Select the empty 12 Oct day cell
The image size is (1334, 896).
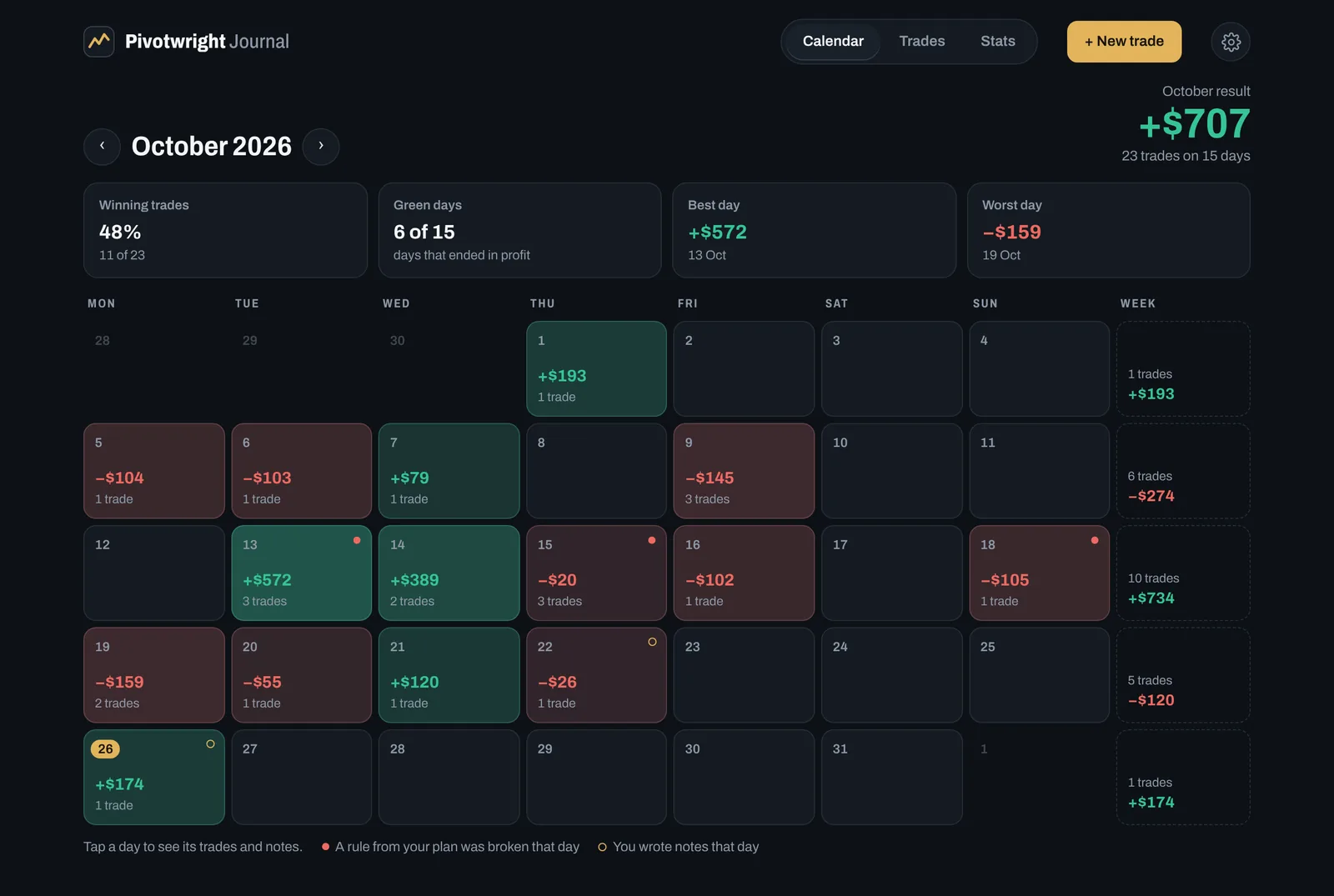click(x=154, y=573)
